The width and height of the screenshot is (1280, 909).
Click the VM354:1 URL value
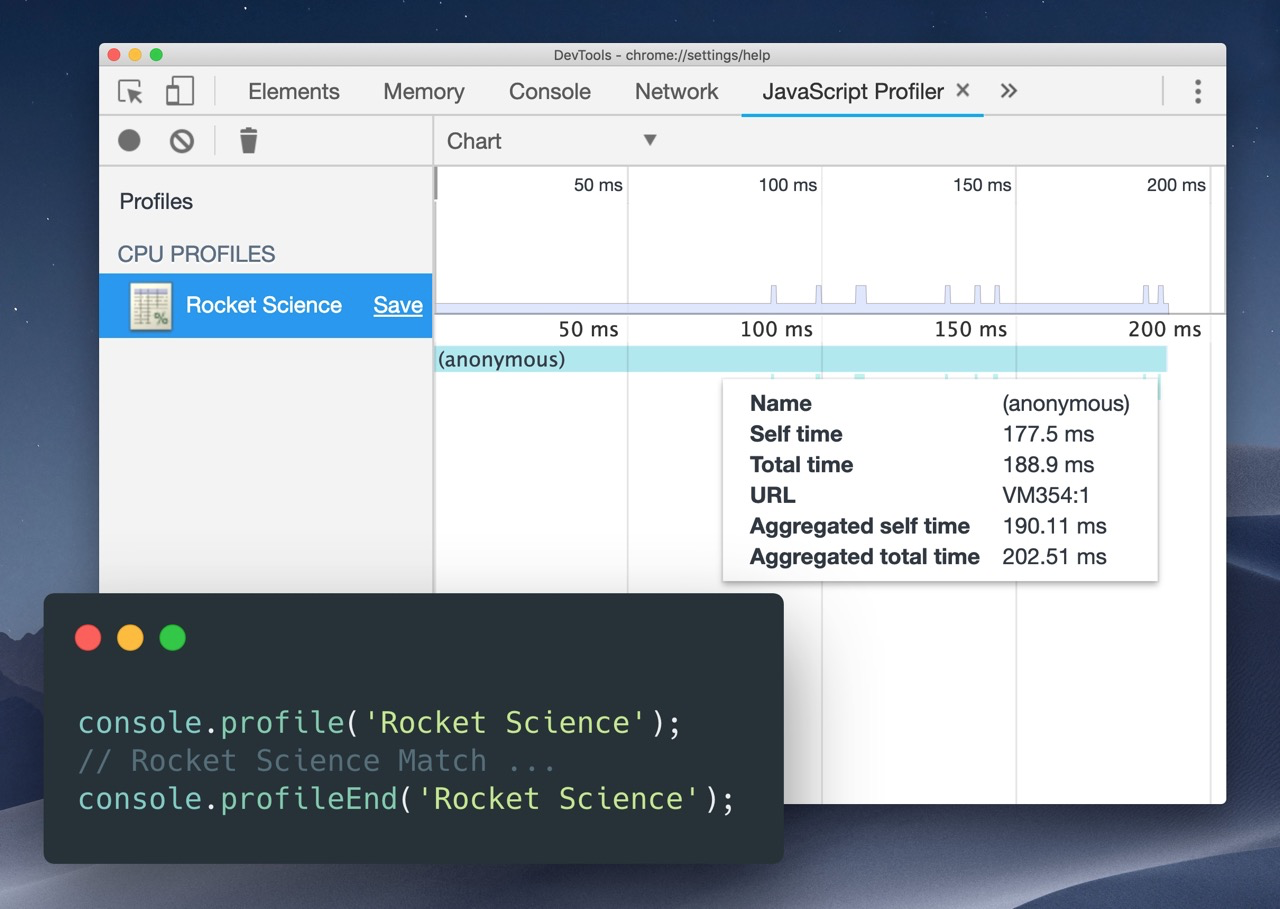pyautogui.click(x=1046, y=495)
